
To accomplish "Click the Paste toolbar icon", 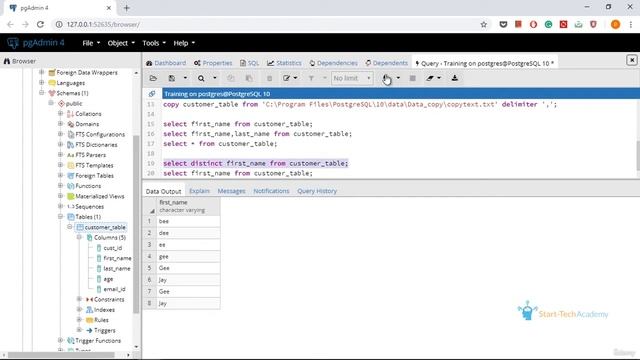I will click(x=249, y=78).
